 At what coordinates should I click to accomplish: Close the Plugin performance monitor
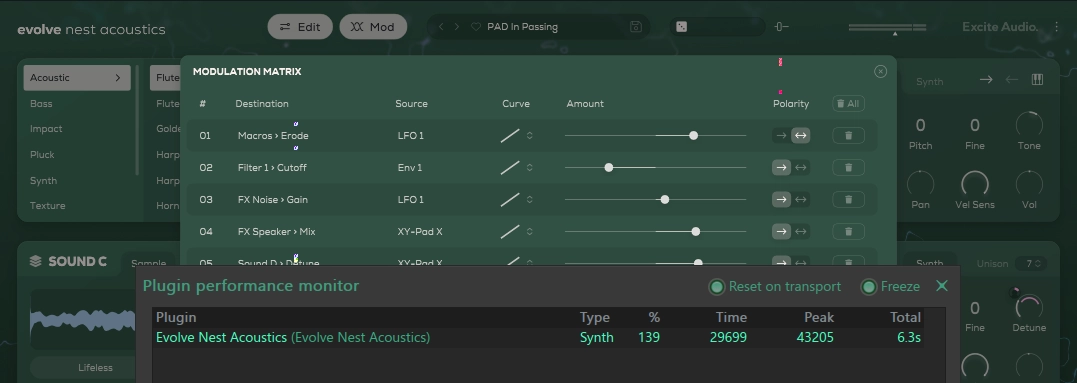[942, 286]
